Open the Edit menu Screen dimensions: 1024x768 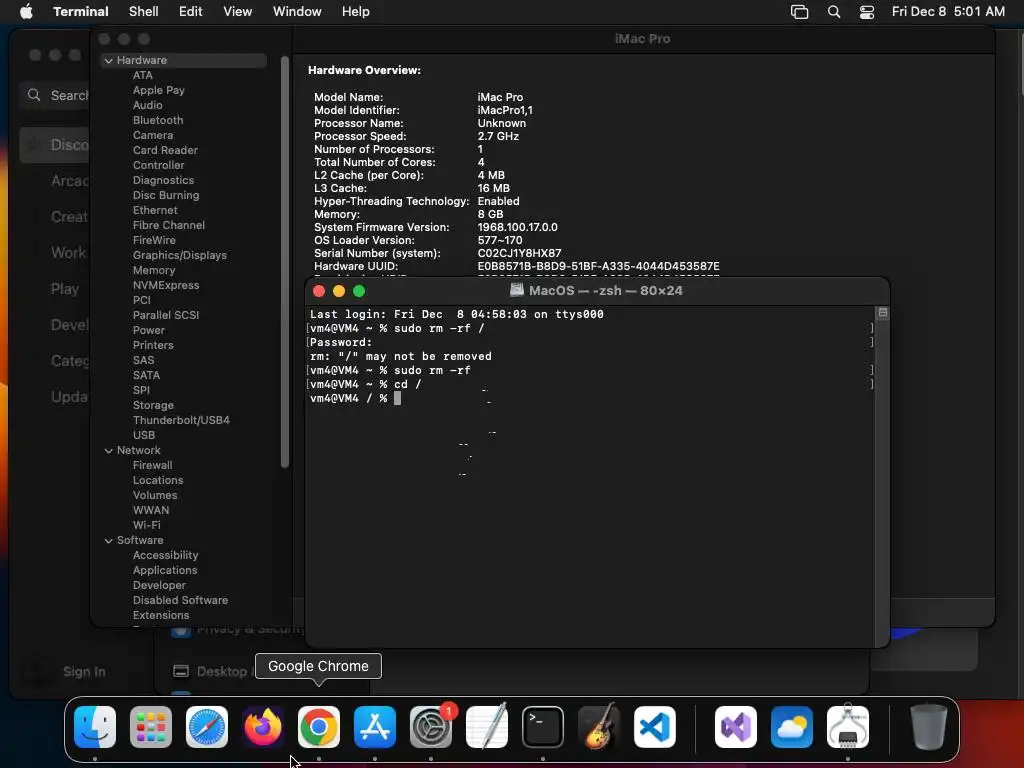click(x=191, y=12)
